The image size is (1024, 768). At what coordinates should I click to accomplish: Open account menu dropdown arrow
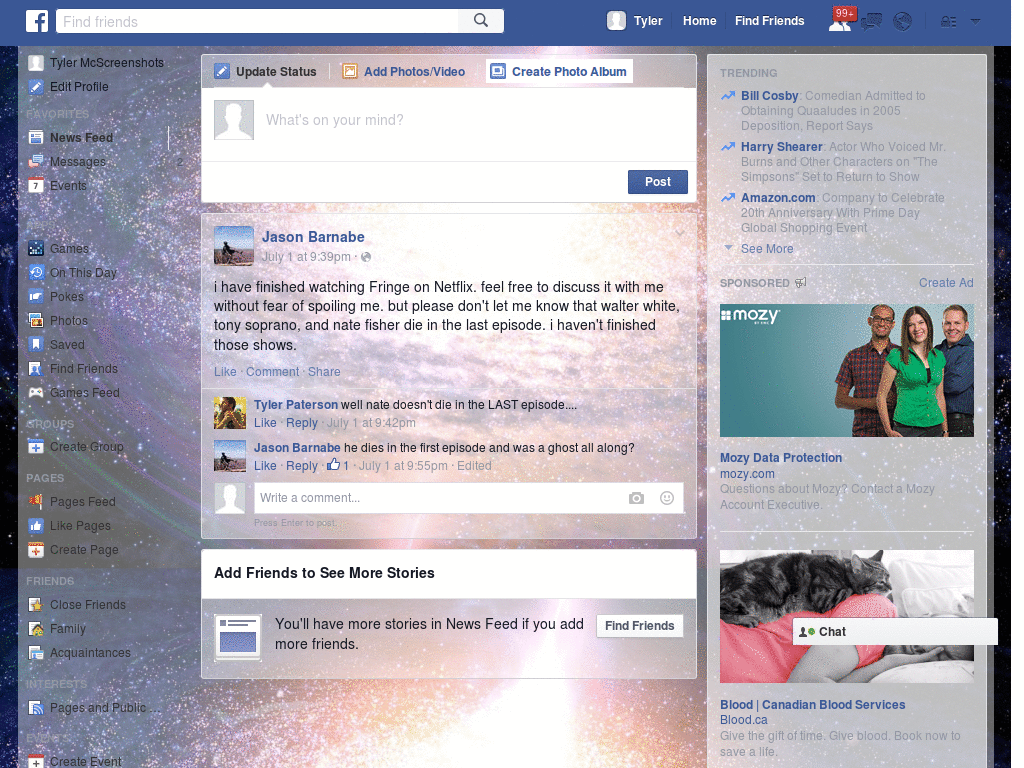coord(976,22)
